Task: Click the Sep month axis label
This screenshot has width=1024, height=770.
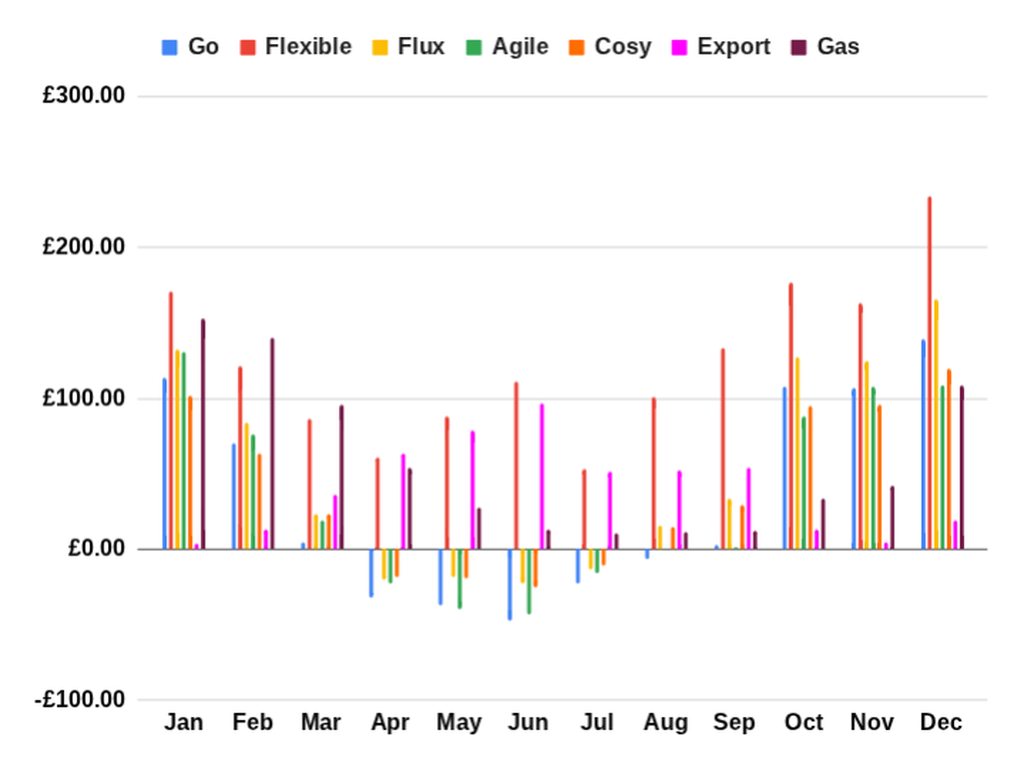Action: coord(735,723)
